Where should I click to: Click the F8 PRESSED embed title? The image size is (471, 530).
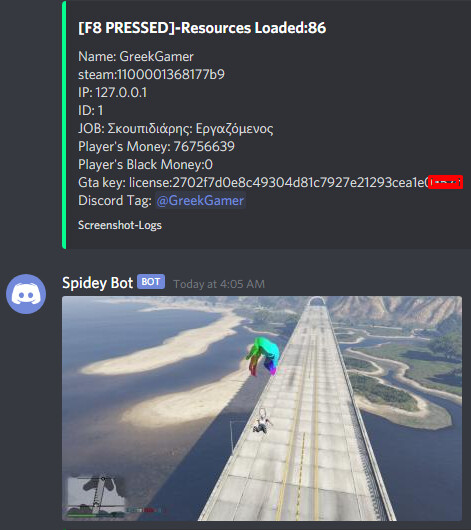202,28
